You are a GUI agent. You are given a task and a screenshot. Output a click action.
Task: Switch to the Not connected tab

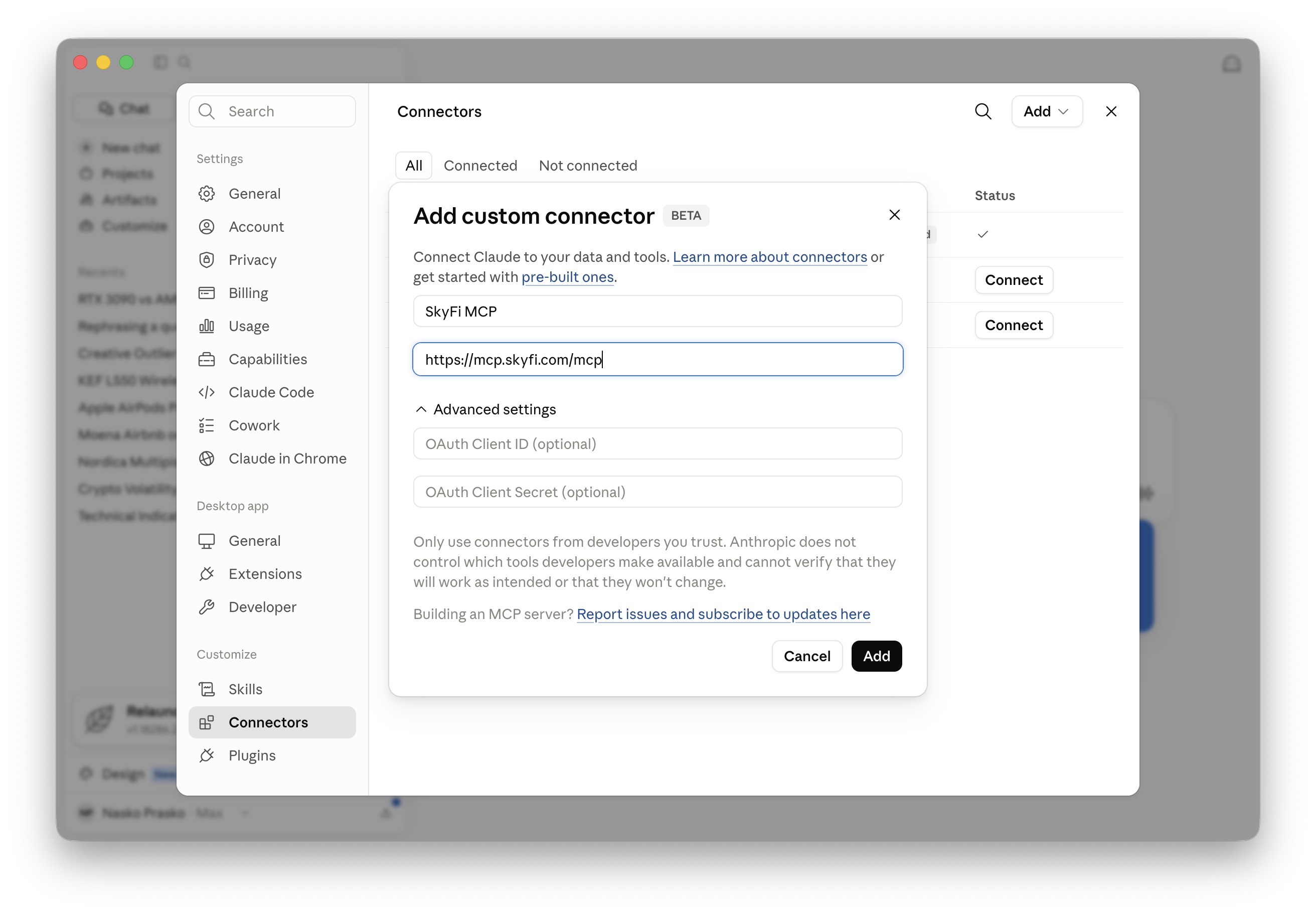coord(588,166)
